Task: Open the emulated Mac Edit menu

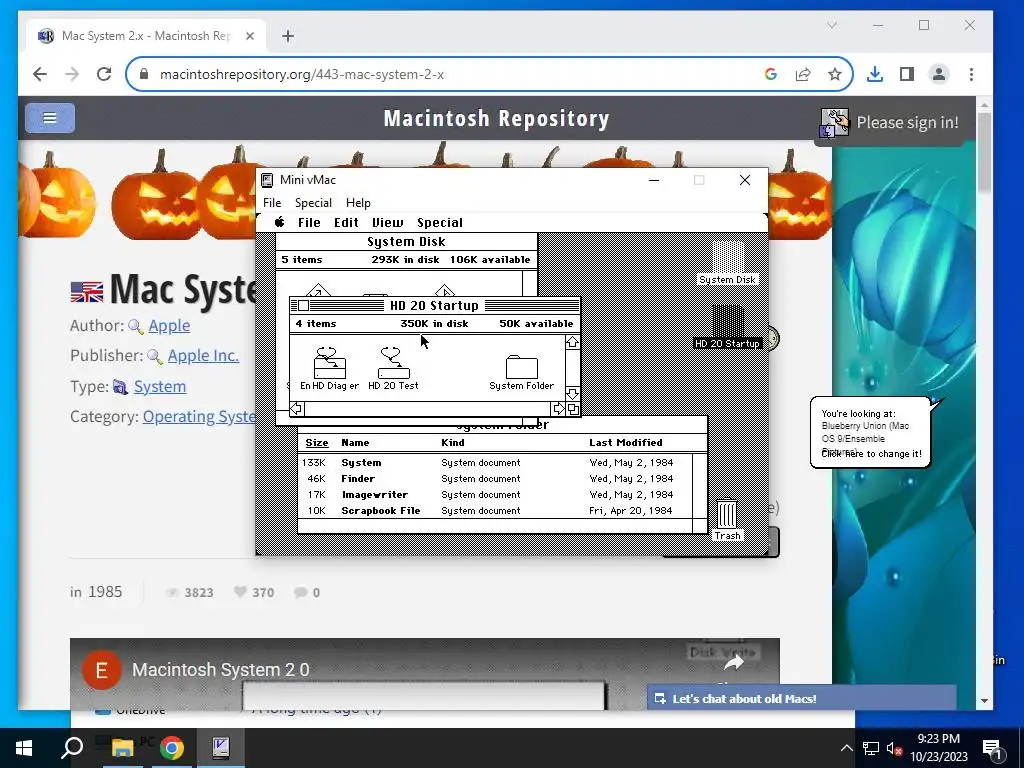Action: coord(346,223)
